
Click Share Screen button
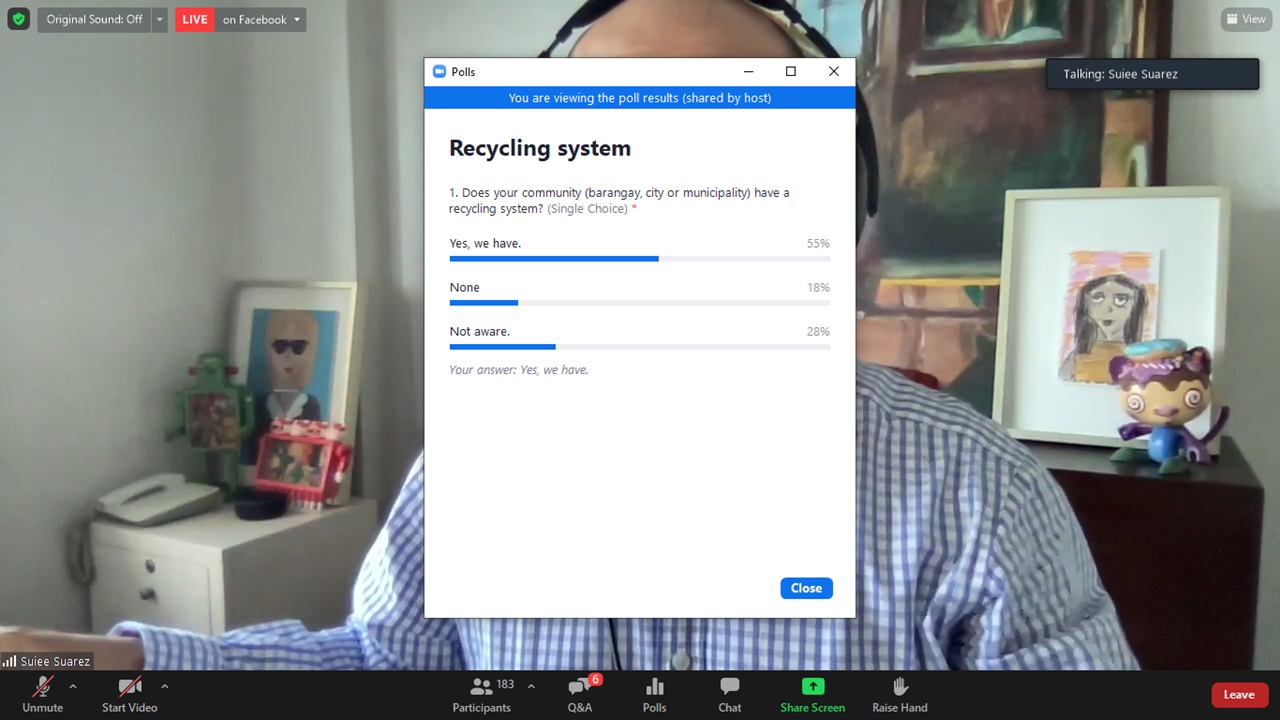813,694
